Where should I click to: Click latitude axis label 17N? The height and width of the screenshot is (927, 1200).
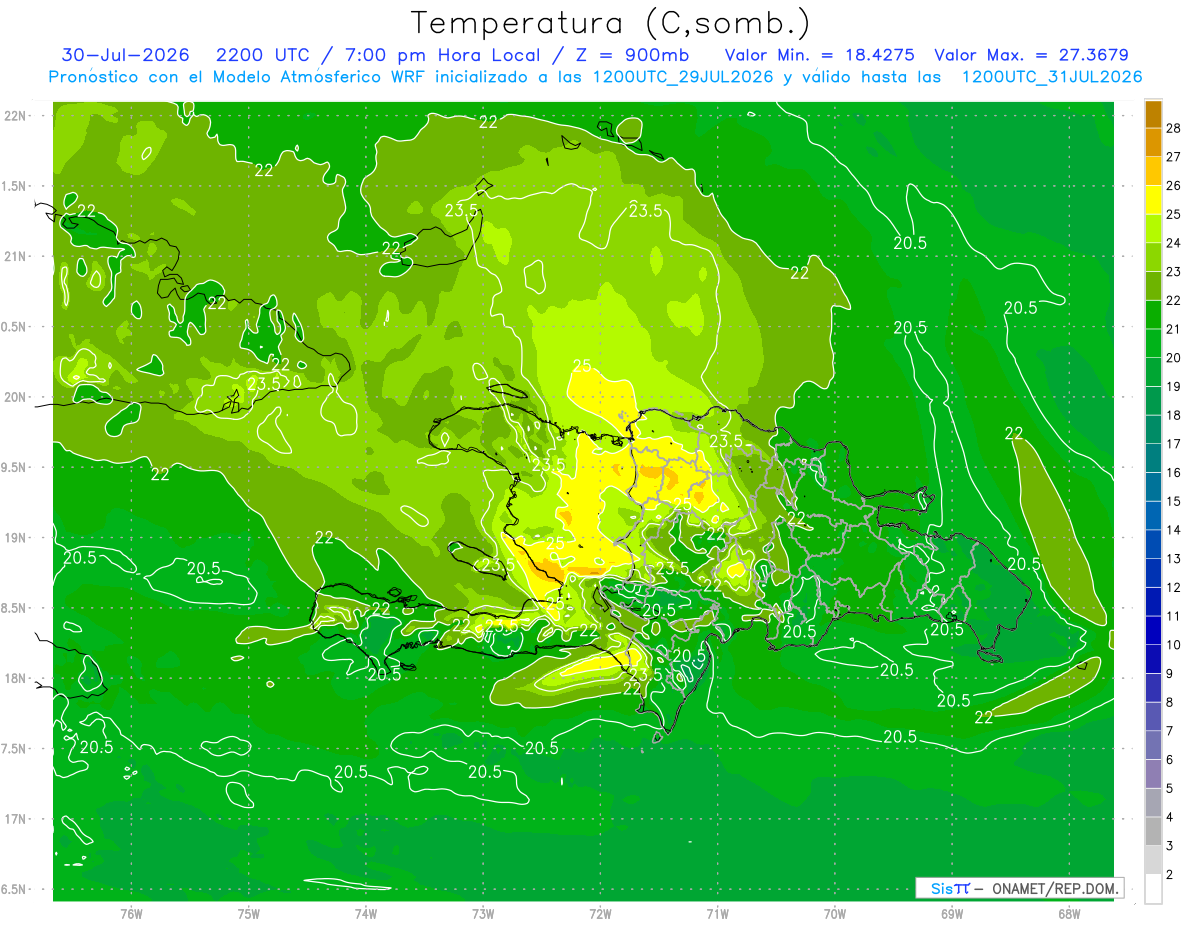pos(15,819)
